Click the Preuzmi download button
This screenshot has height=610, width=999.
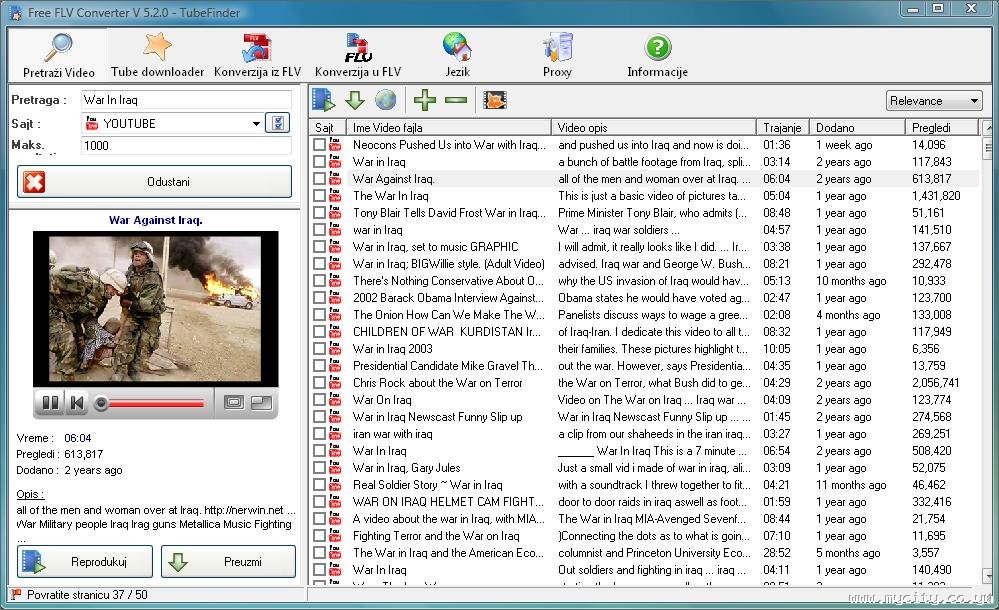(x=228, y=562)
